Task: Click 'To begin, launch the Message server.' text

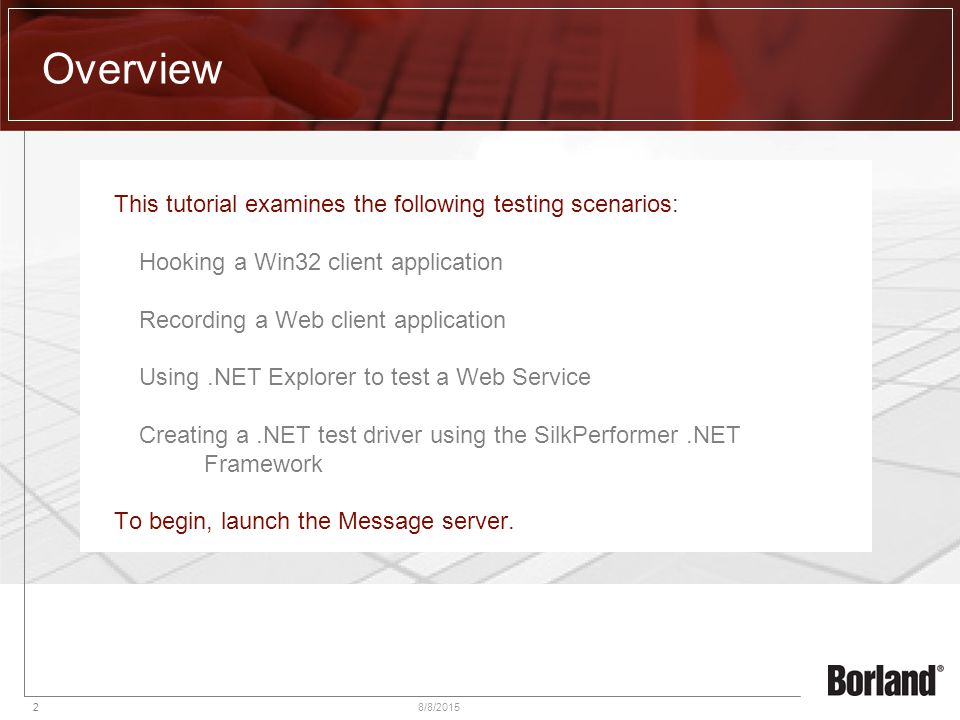Action: (313, 521)
